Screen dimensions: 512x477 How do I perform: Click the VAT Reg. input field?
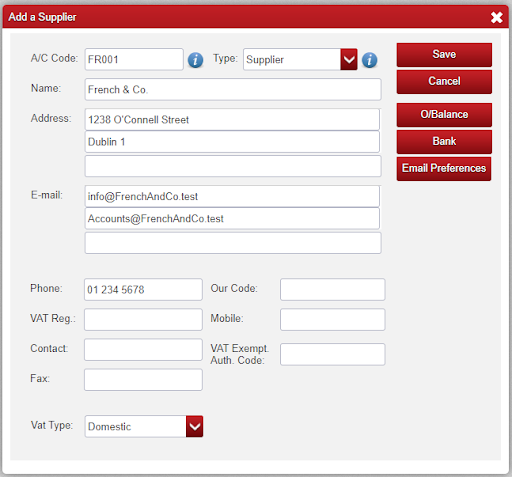pyautogui.click(x=143, y=319)
